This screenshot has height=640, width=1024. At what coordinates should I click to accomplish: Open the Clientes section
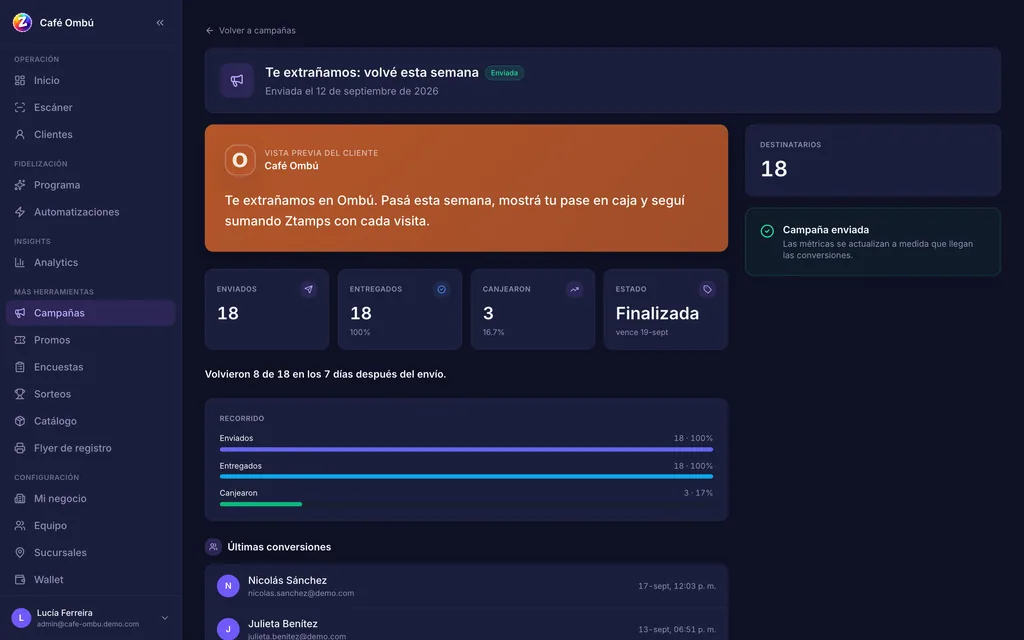(x=91, y=135)
